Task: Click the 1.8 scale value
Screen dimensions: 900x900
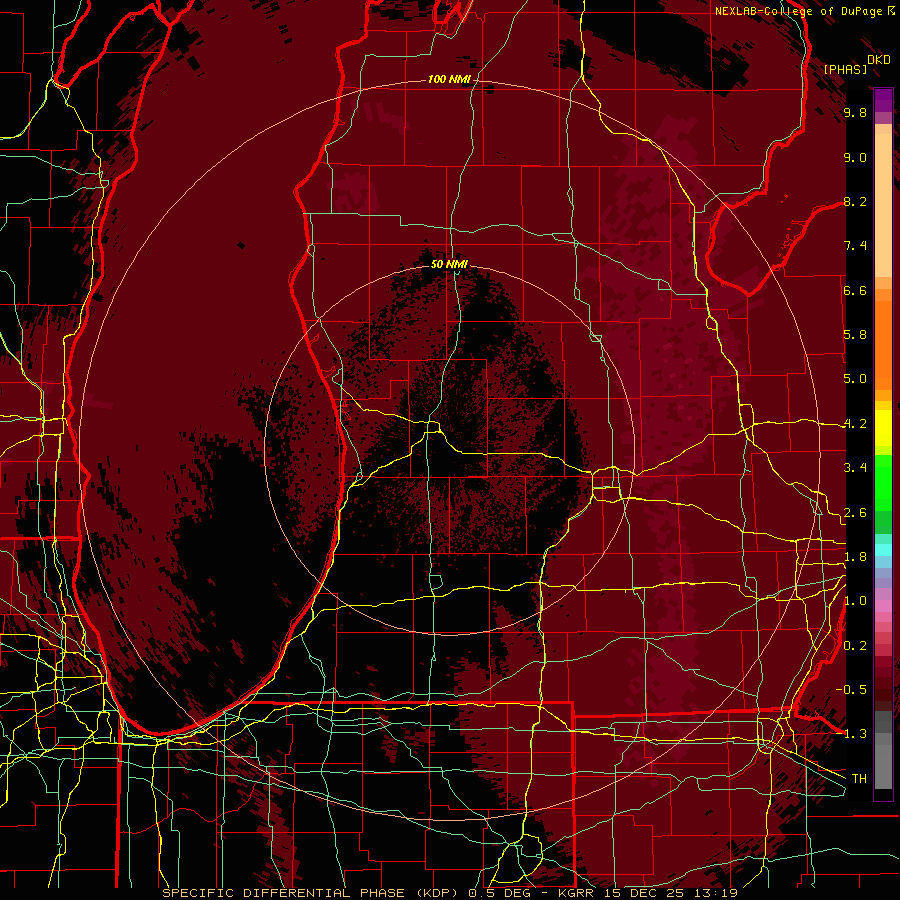Action: 855,557
